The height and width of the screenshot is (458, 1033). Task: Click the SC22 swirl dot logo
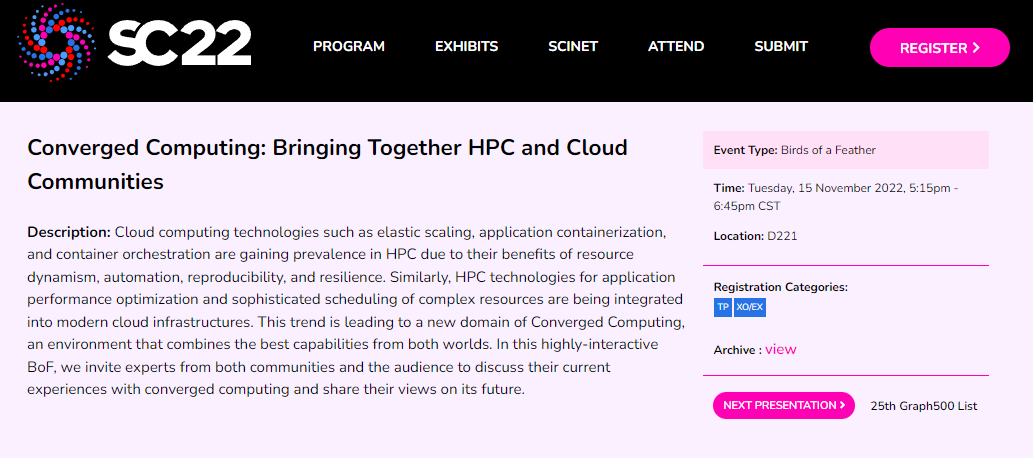click(56, 42)
